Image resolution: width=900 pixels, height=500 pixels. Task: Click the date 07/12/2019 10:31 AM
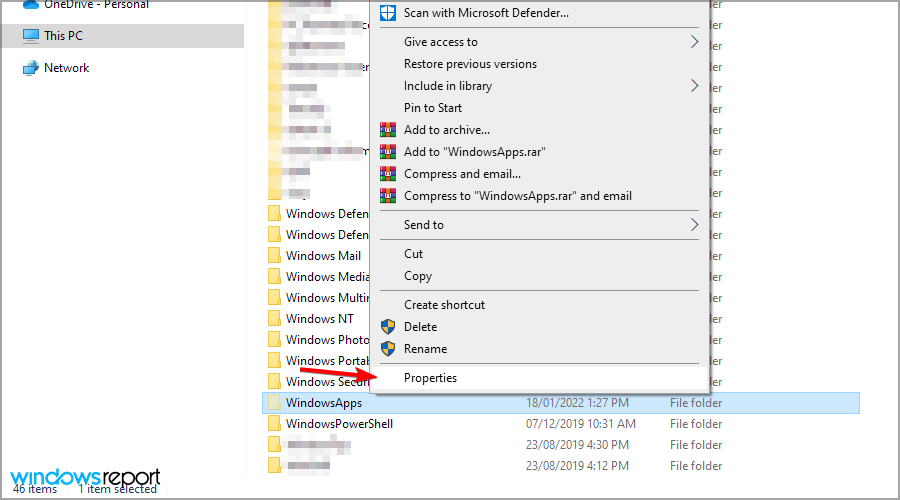pos(580,424)
